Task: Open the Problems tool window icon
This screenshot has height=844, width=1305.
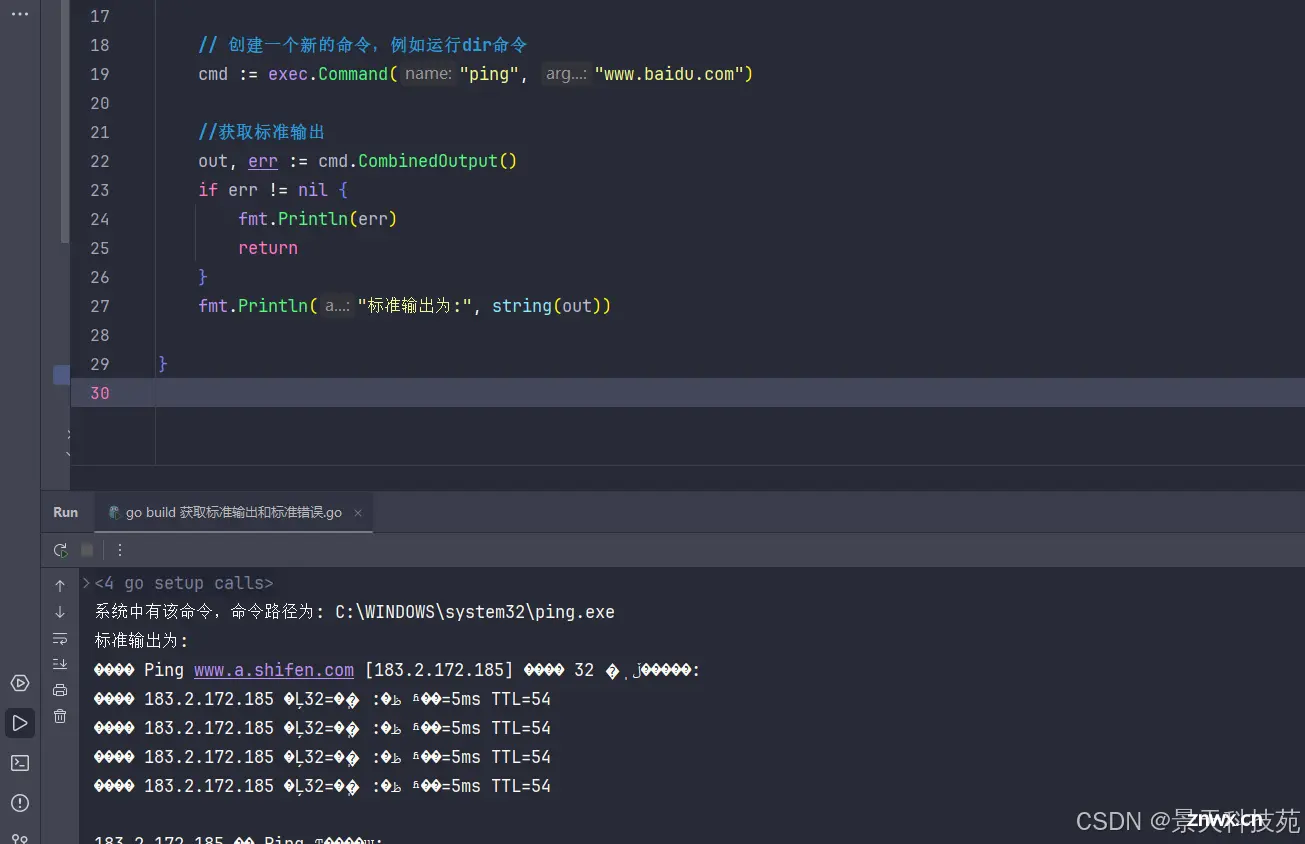Action: (x=20, y=803)
